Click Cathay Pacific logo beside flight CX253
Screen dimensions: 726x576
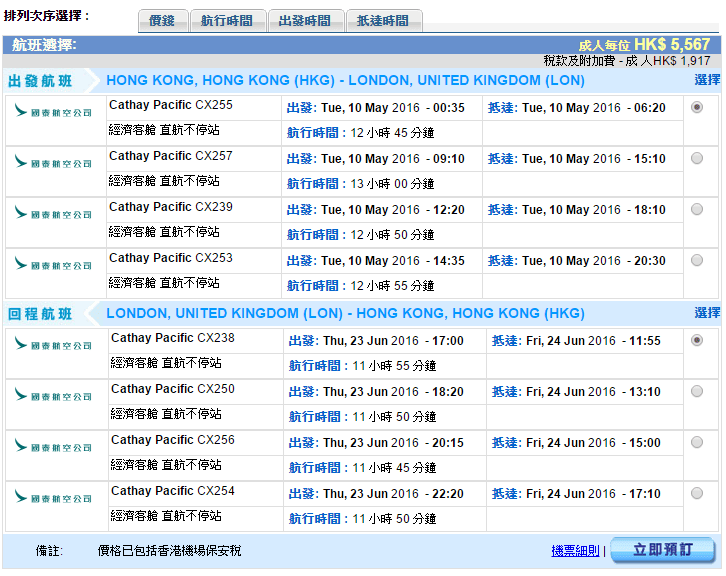coord(53,263)
